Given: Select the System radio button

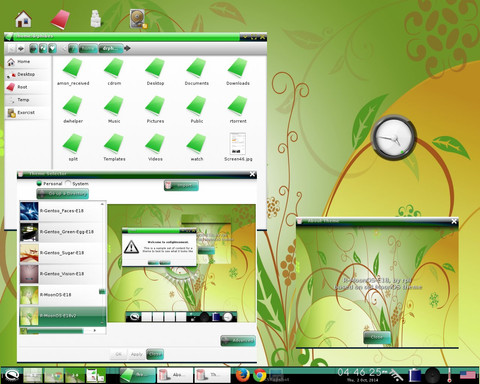Looking at the screenshot, I should (x=68, y=183).
